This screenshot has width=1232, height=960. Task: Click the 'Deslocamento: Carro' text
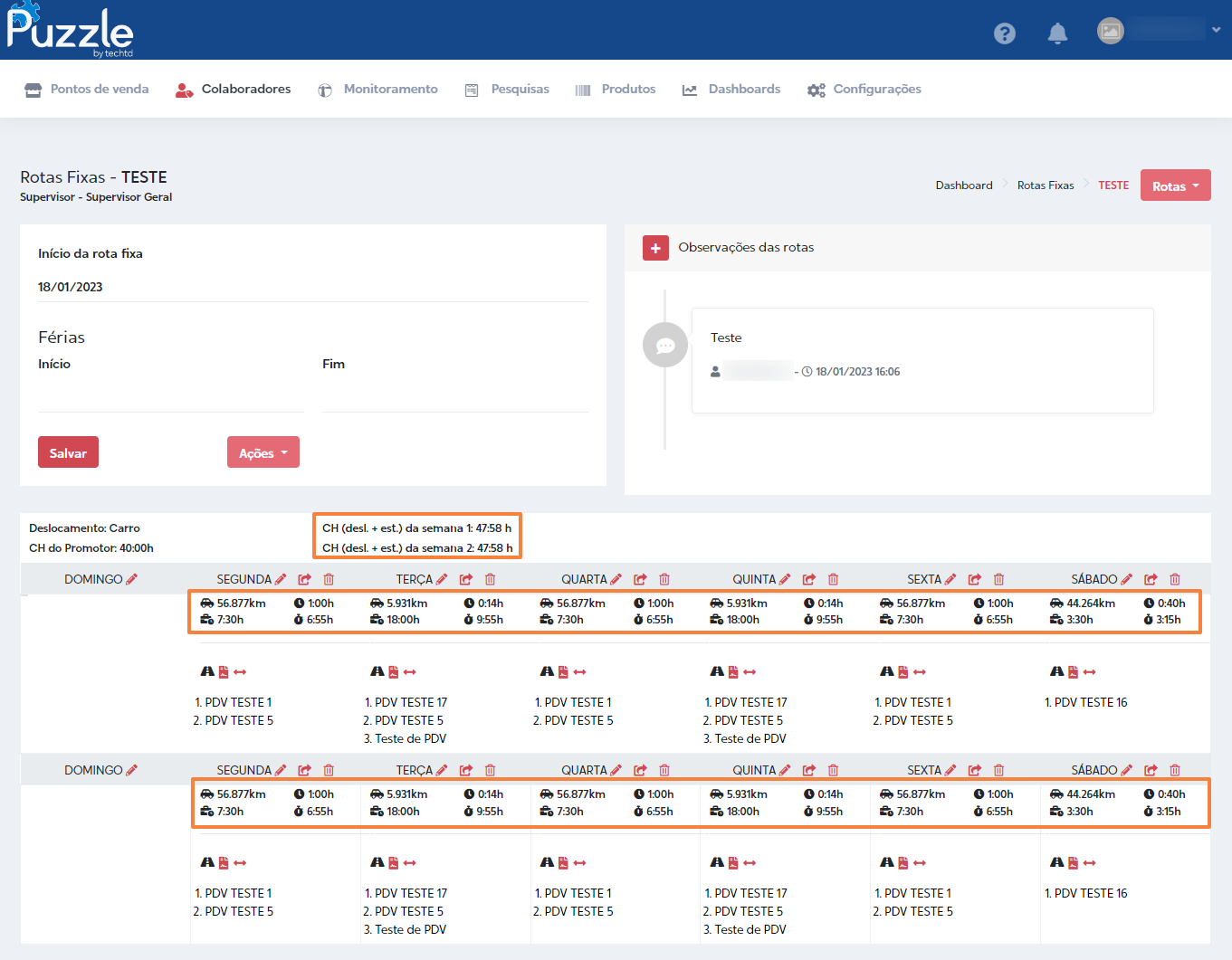point(84,528)
